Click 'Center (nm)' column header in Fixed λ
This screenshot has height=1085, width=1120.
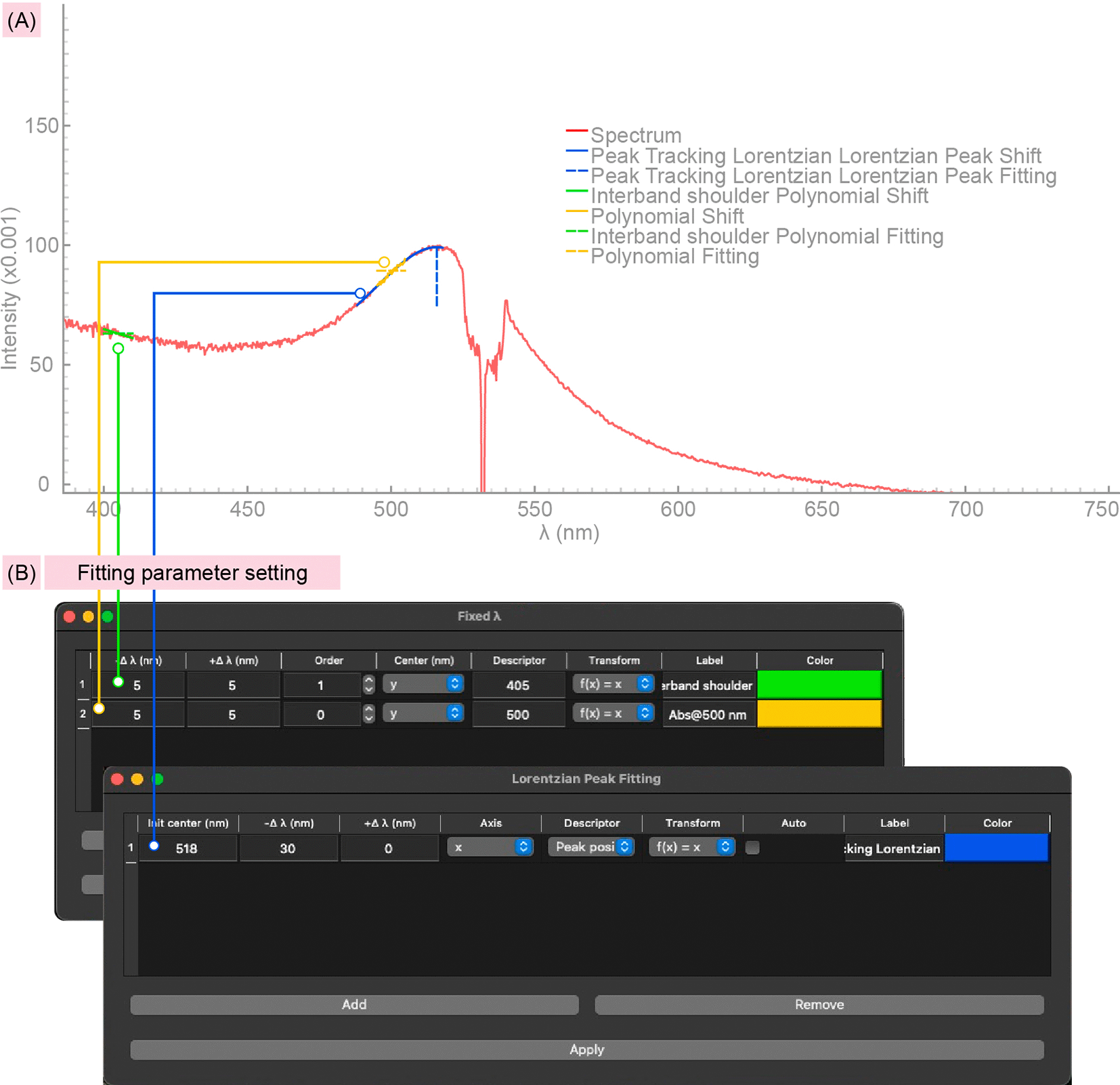[424, 660]
